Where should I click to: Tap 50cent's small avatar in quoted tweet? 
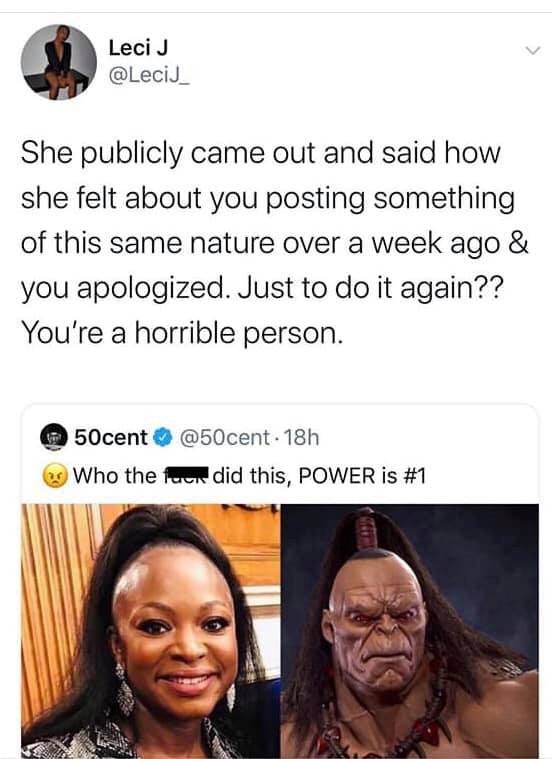[x=53, y=437]
